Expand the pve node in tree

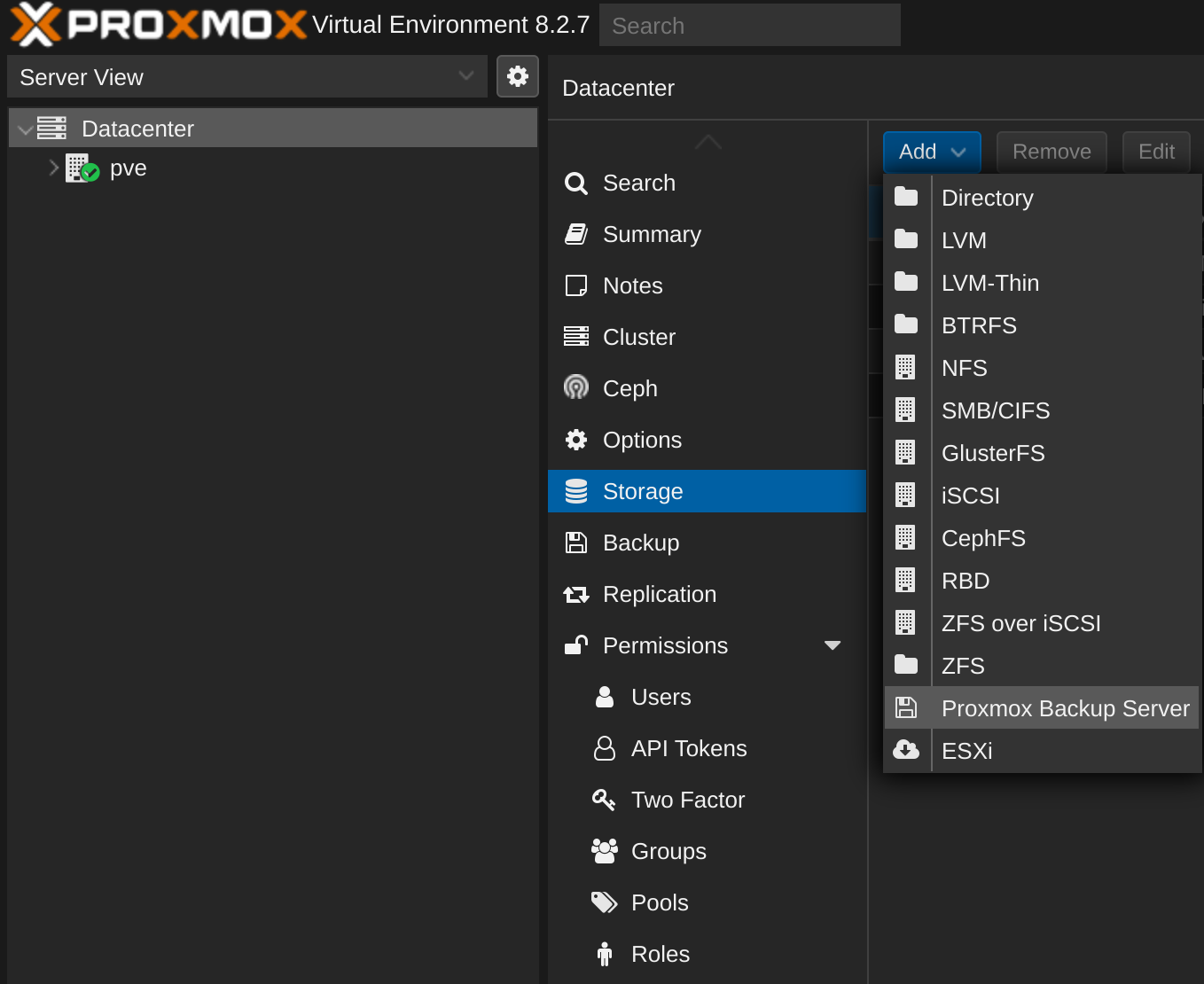(54, 168)
